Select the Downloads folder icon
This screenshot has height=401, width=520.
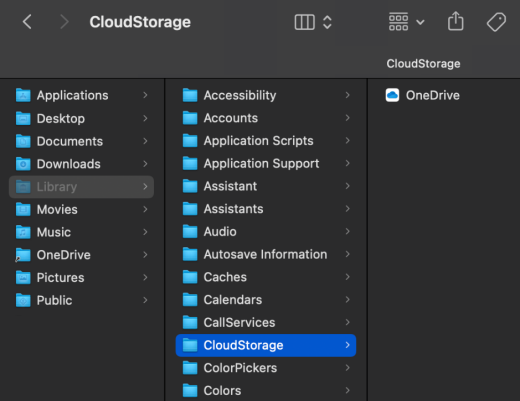click(23, 164)
